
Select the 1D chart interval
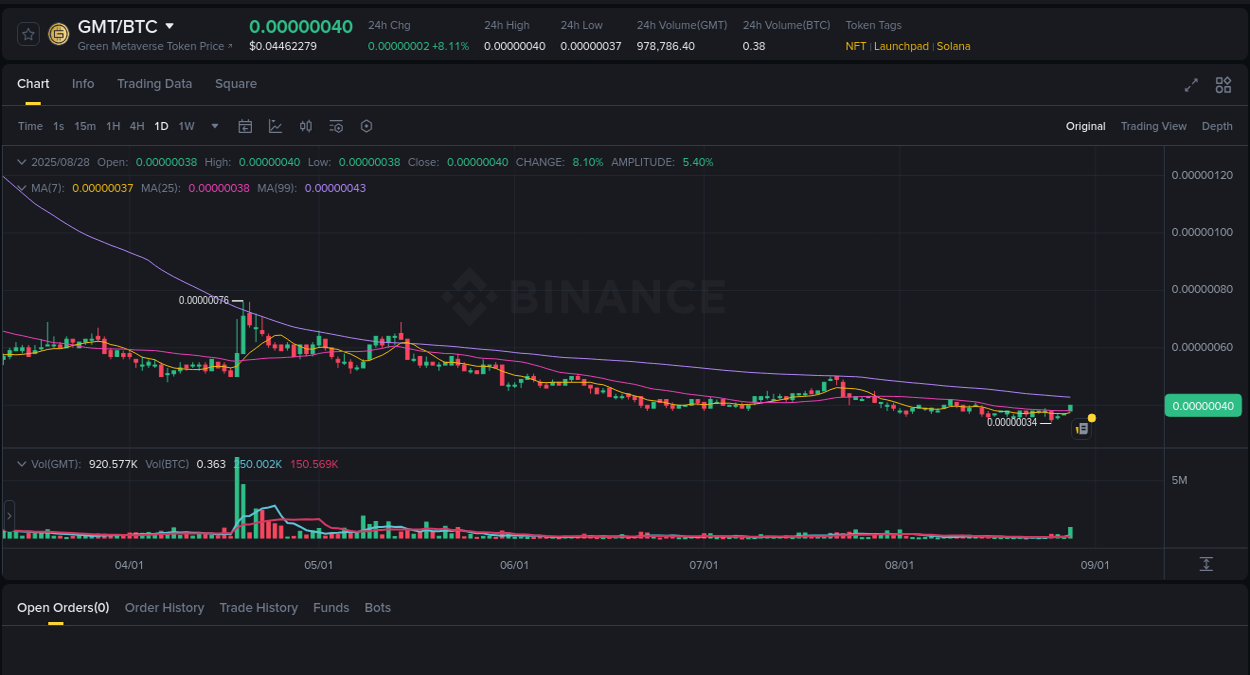161,126
